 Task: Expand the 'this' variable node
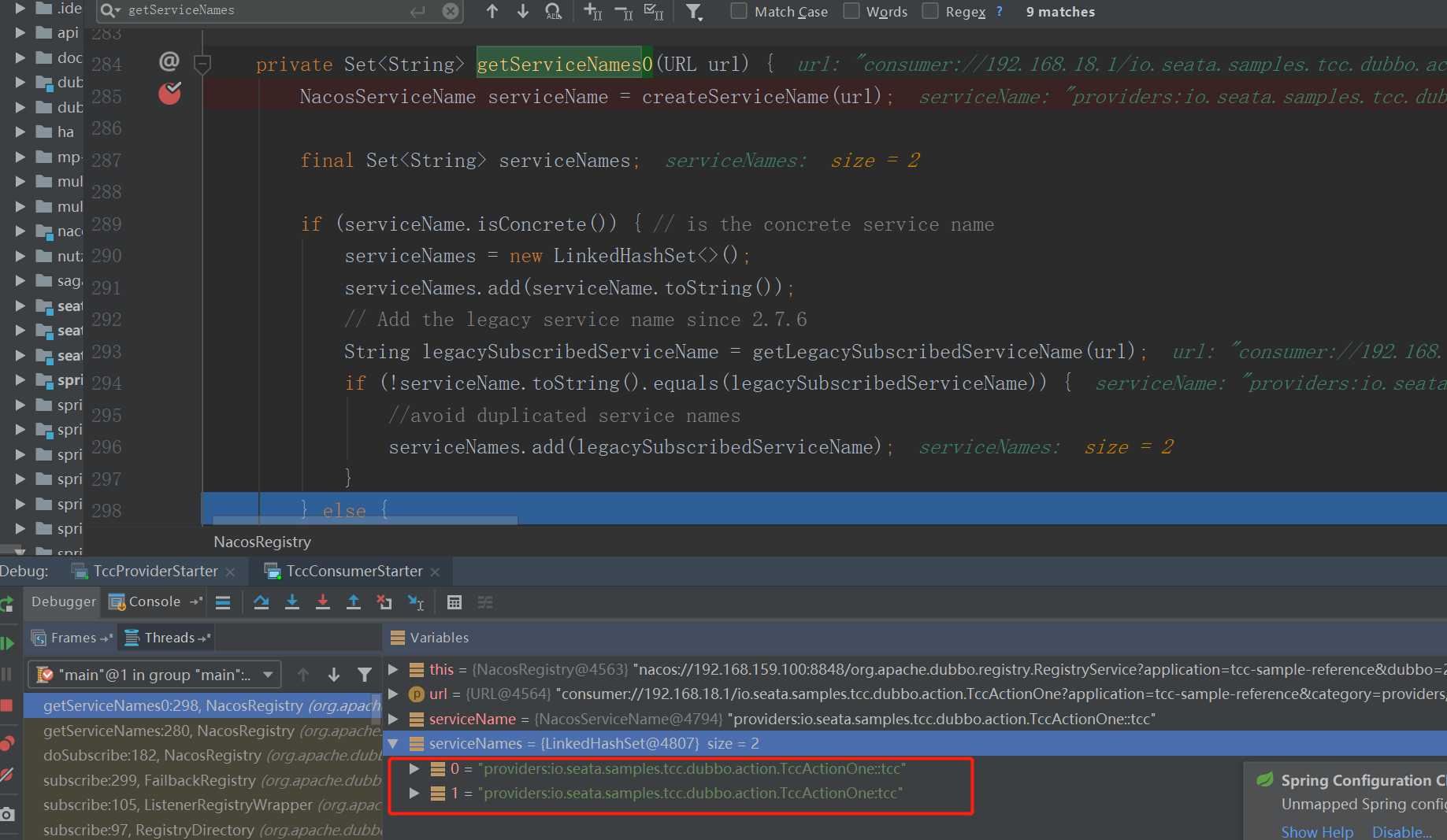(393, 670)
